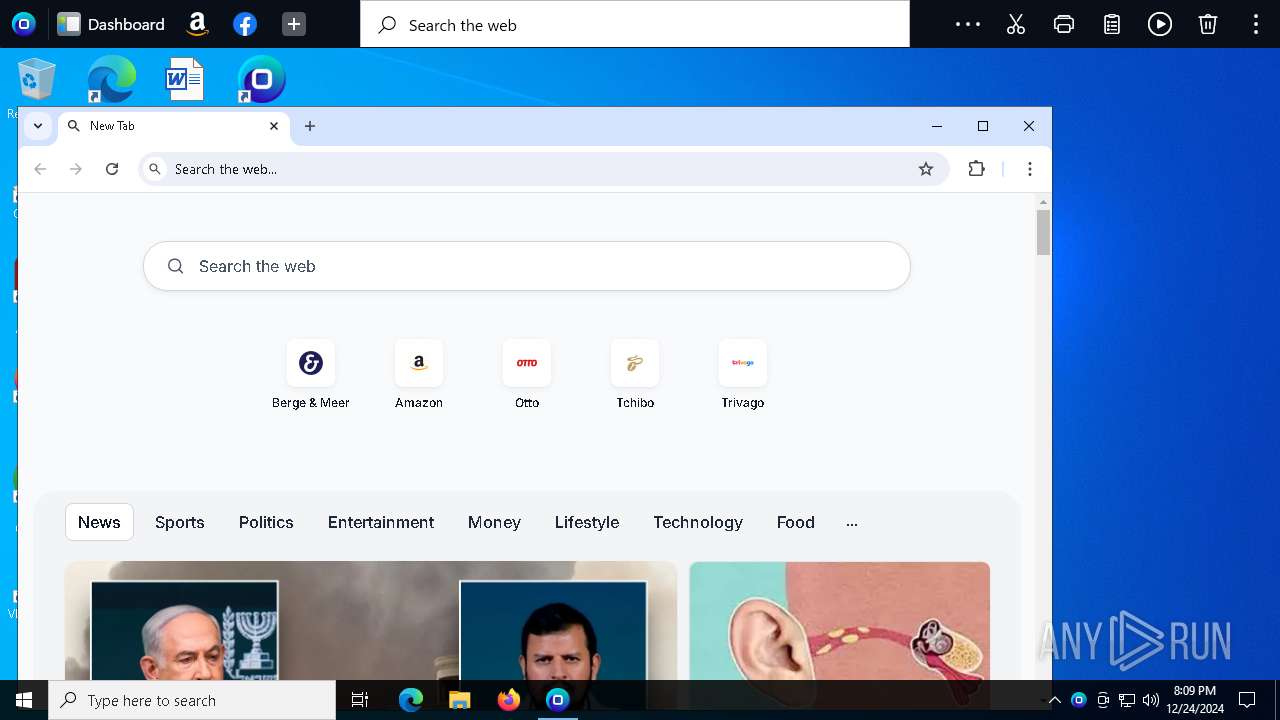Open the three-dots more options in top bar
The width and height of the screenshot is (1280, 720).
(968, 24)
